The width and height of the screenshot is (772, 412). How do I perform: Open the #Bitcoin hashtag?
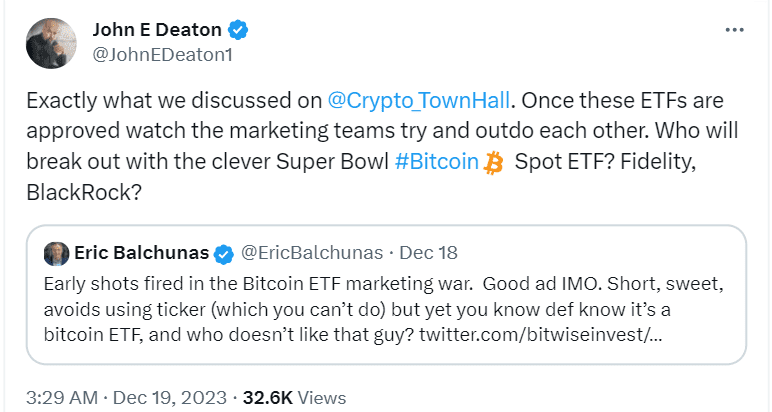pyautogui.click(x=434, y=163)
